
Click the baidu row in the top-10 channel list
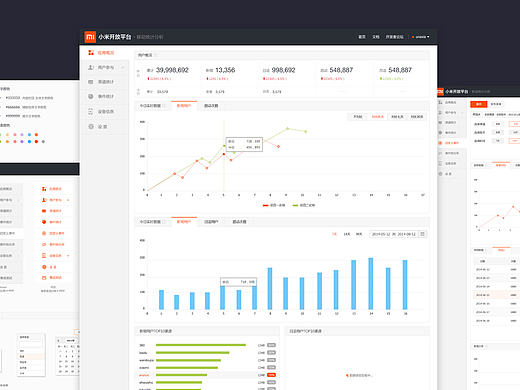point(207,353)
